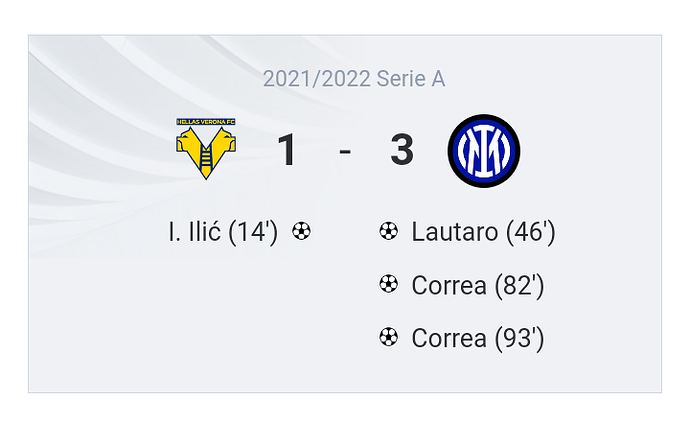Click the Hellas Verona FC club crest

206,149
